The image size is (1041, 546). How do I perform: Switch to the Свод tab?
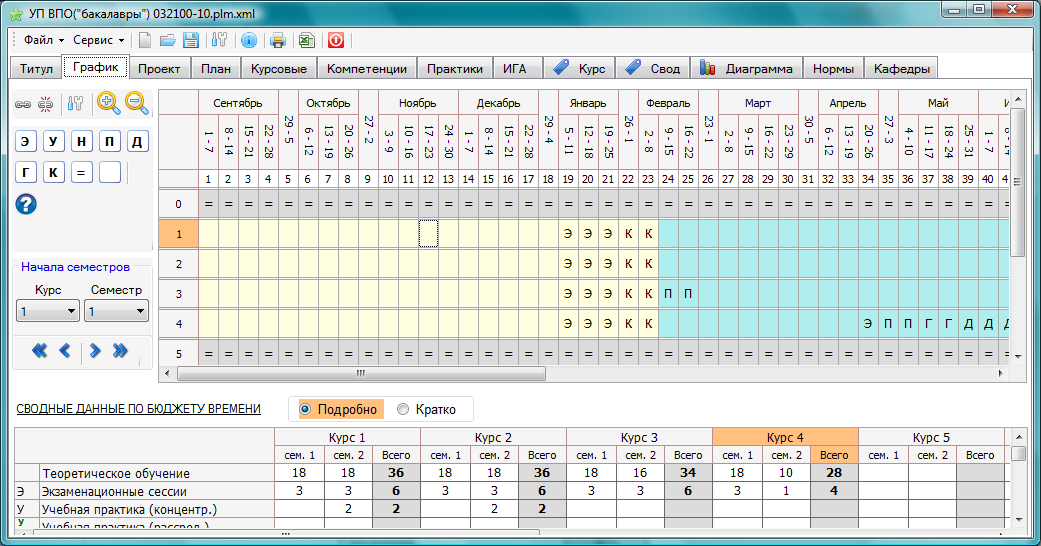click(653, 68)
